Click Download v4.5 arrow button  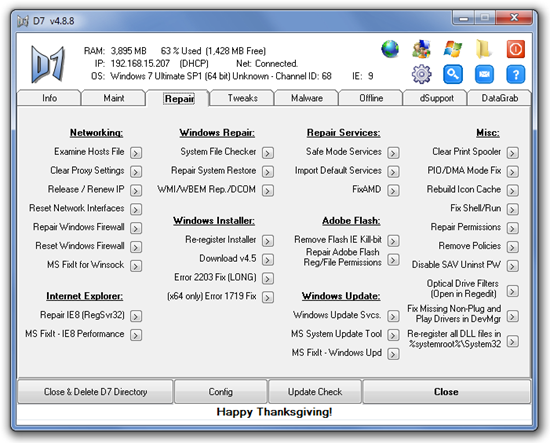268,260
